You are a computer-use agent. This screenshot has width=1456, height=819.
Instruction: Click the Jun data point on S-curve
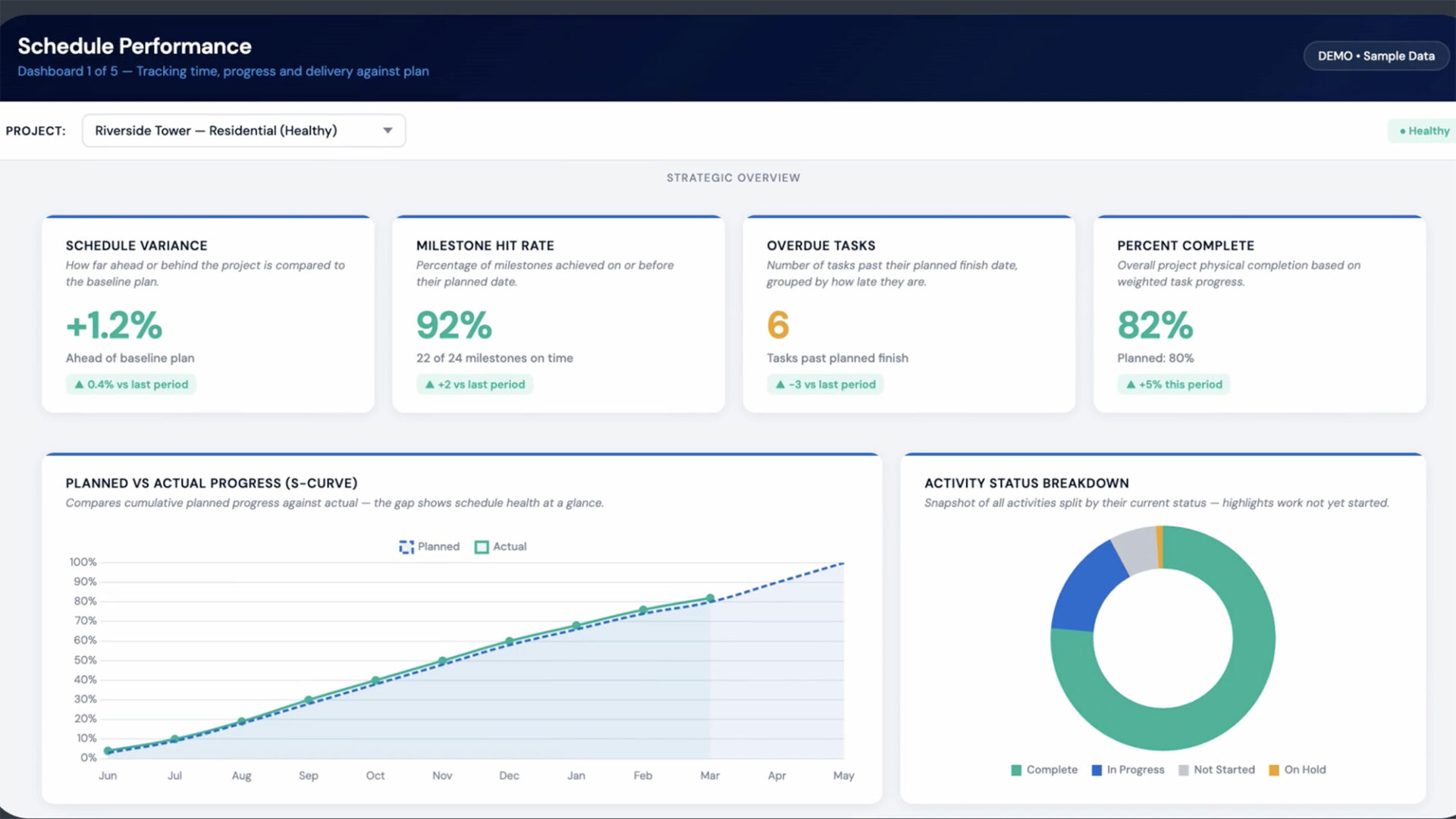[x=108, y=751]
